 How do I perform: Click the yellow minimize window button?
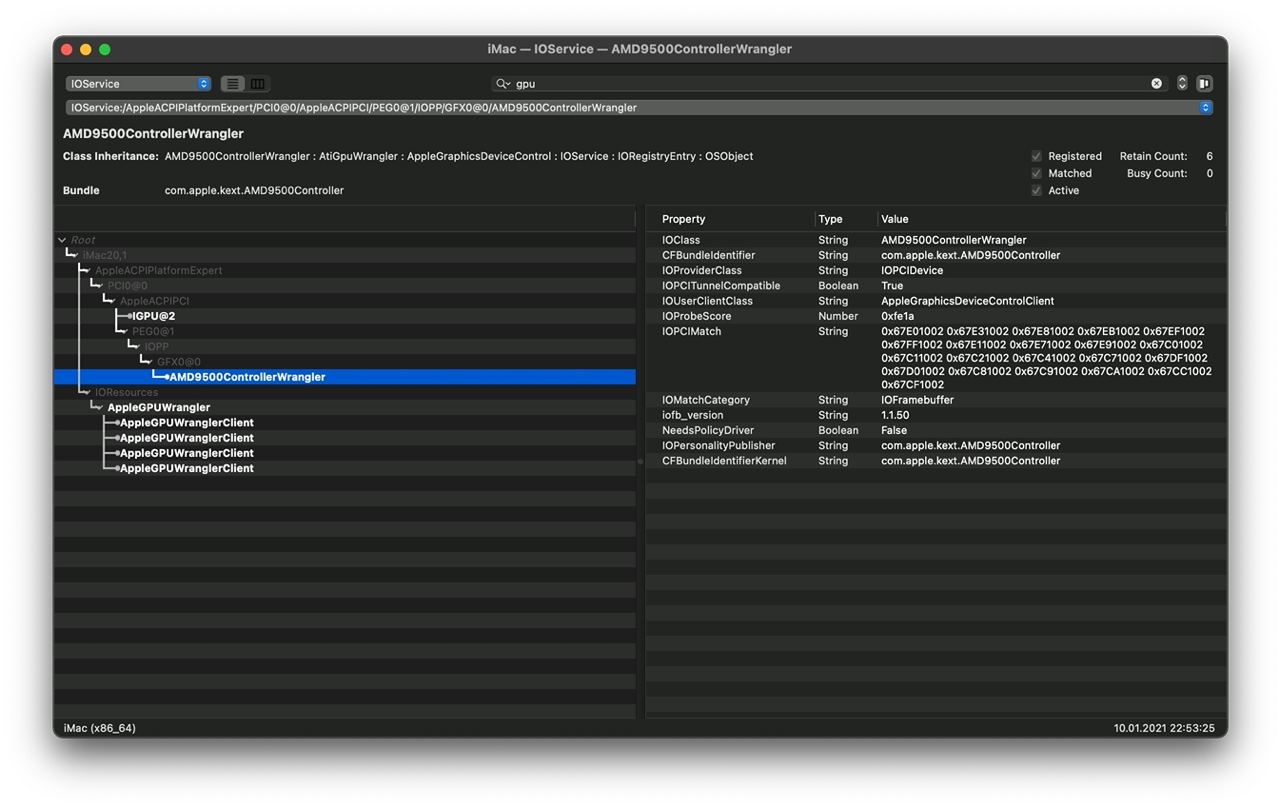[x=86, y=49]
